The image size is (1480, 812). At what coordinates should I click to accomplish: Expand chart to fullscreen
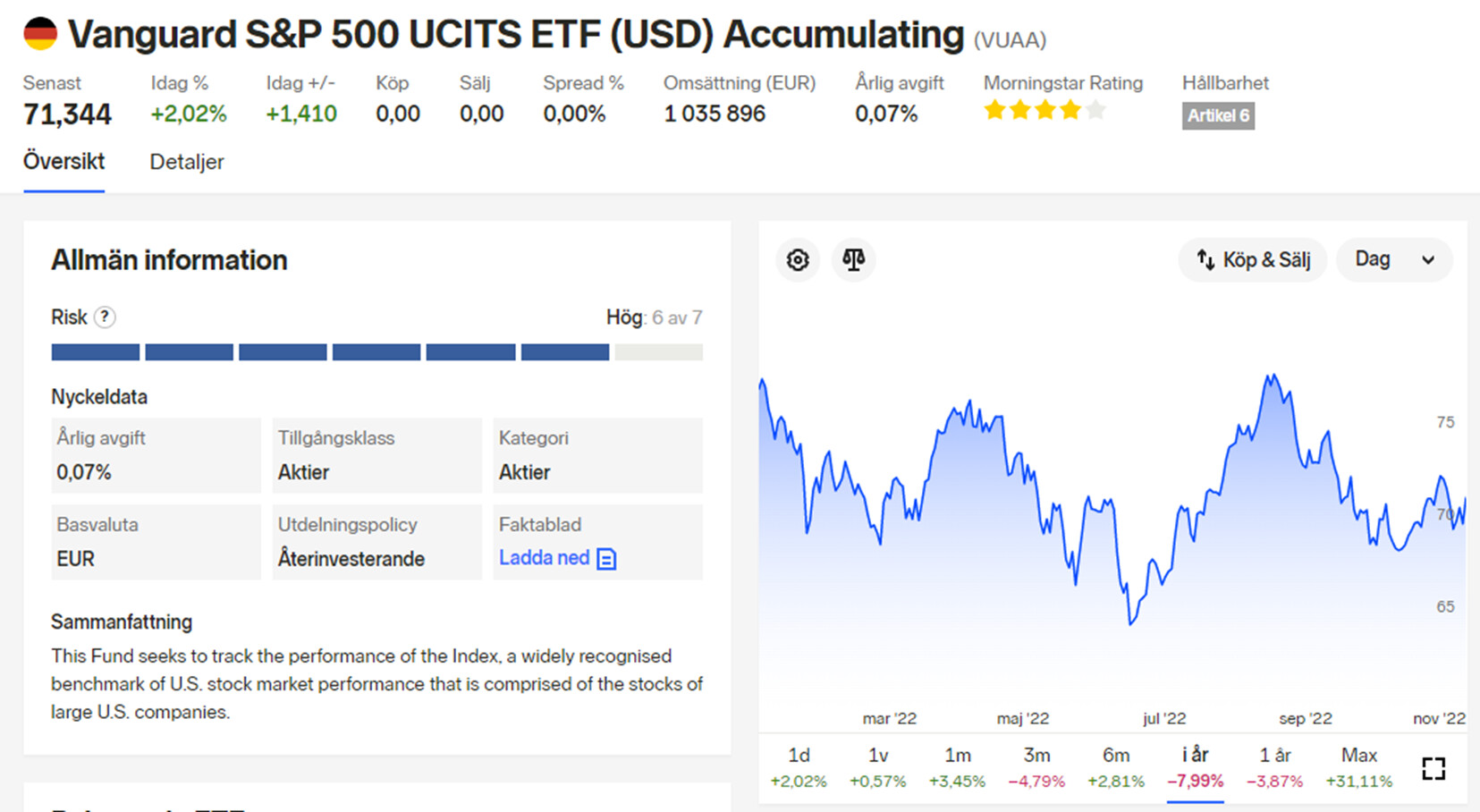pyautogui.click(x=1433, y=768)
